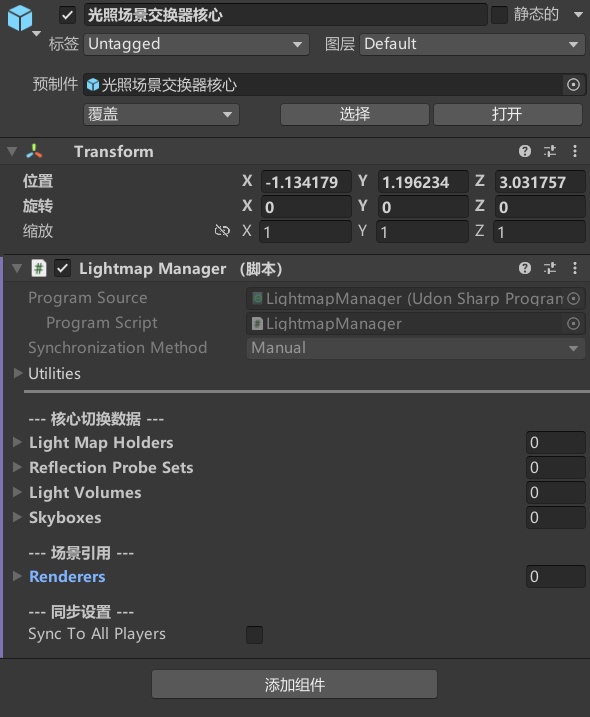Viewport: 590px width, 717px height.
Task: Click the position X axis label
Action: pyautogui.click(x=247, y=181)
